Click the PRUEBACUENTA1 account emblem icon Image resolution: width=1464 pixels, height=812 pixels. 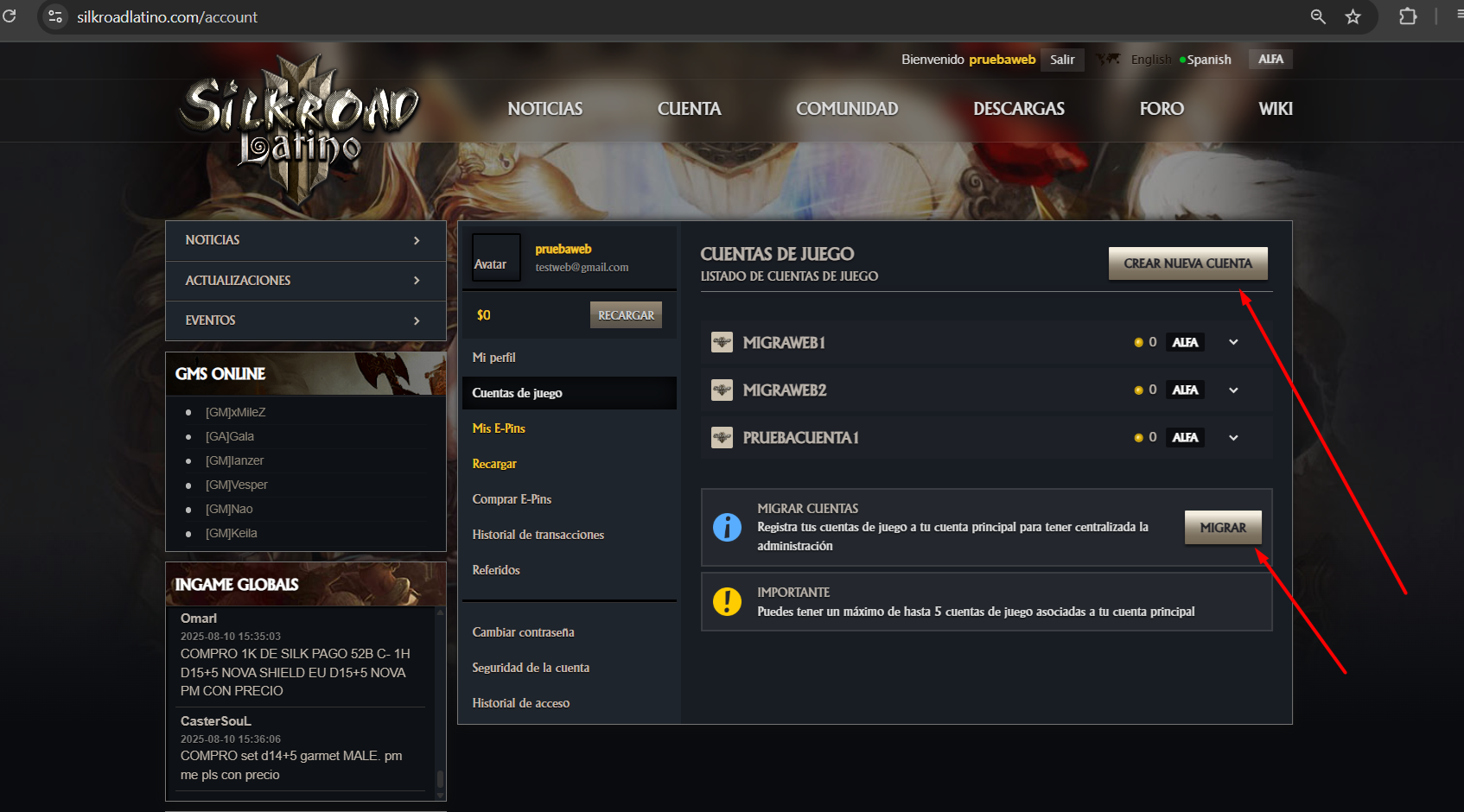click(722, 437)
